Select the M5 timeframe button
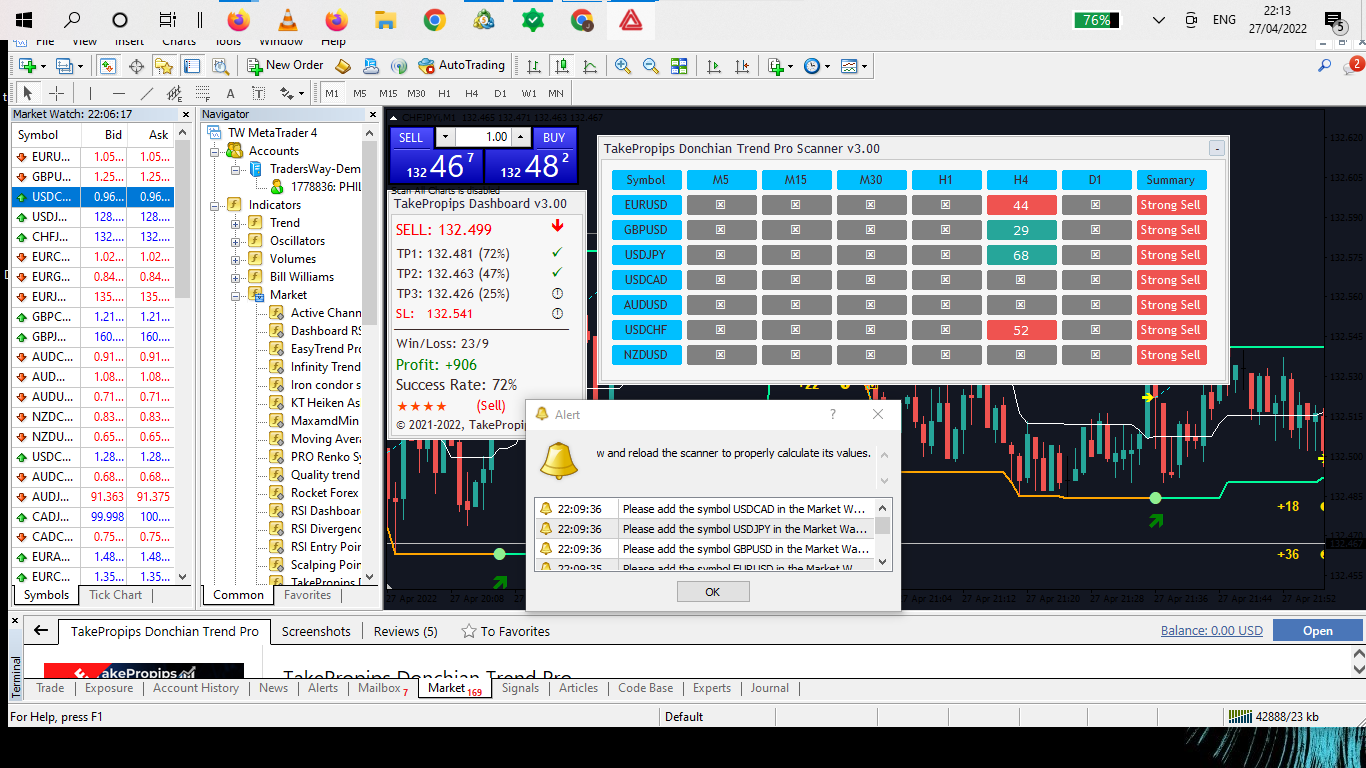This screenshot has width=1366, height=768. (360, 93)
